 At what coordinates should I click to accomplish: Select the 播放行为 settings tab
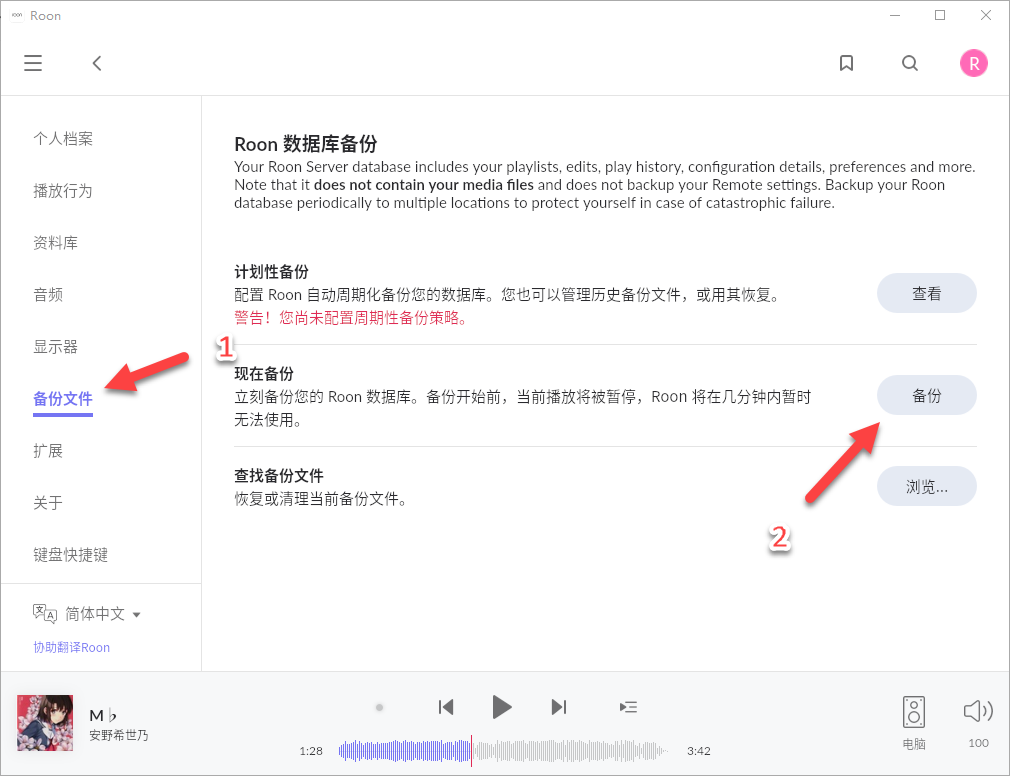click(x=63, y=191)
